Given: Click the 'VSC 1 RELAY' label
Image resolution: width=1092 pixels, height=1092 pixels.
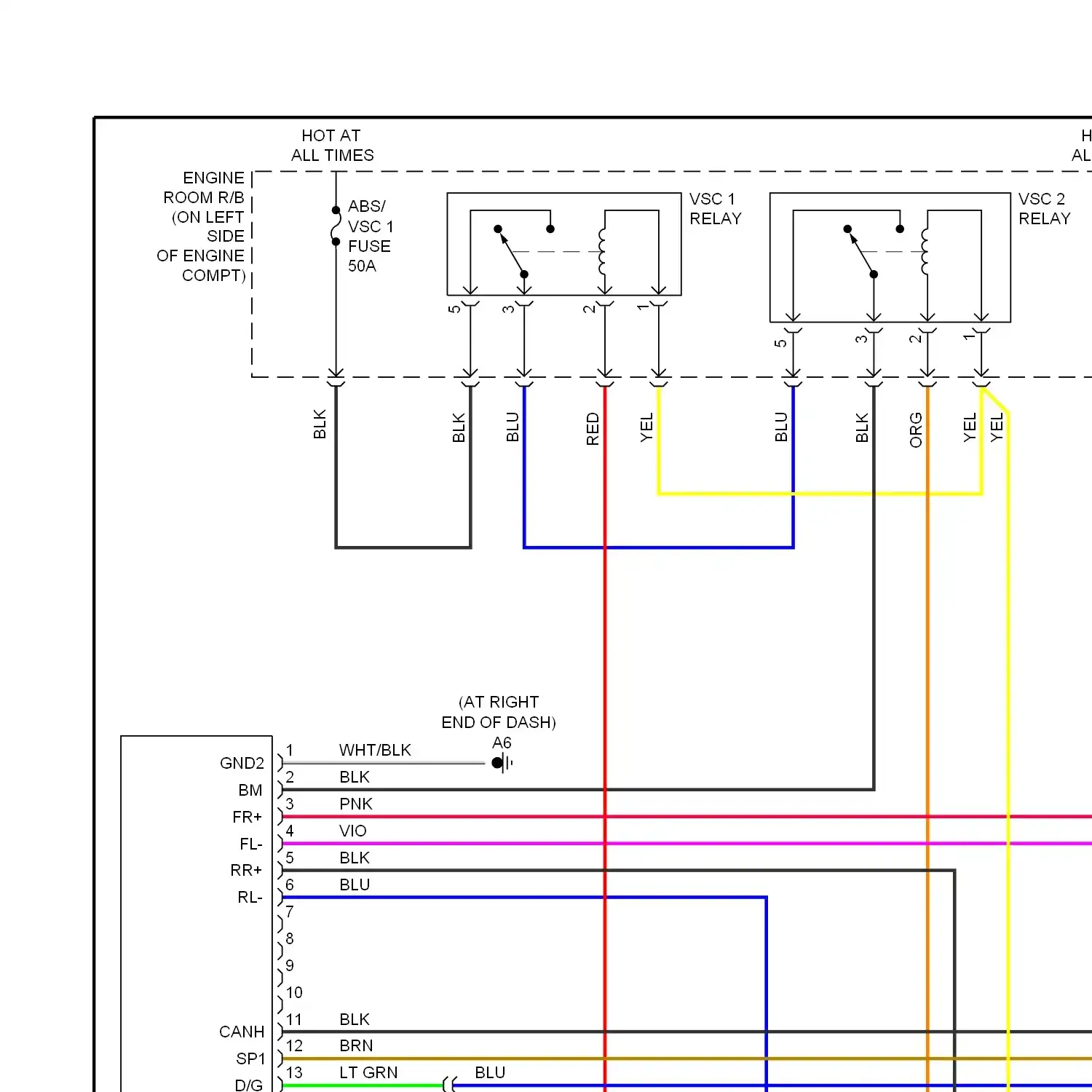Looking at the screenshot, I should [715, 209].
